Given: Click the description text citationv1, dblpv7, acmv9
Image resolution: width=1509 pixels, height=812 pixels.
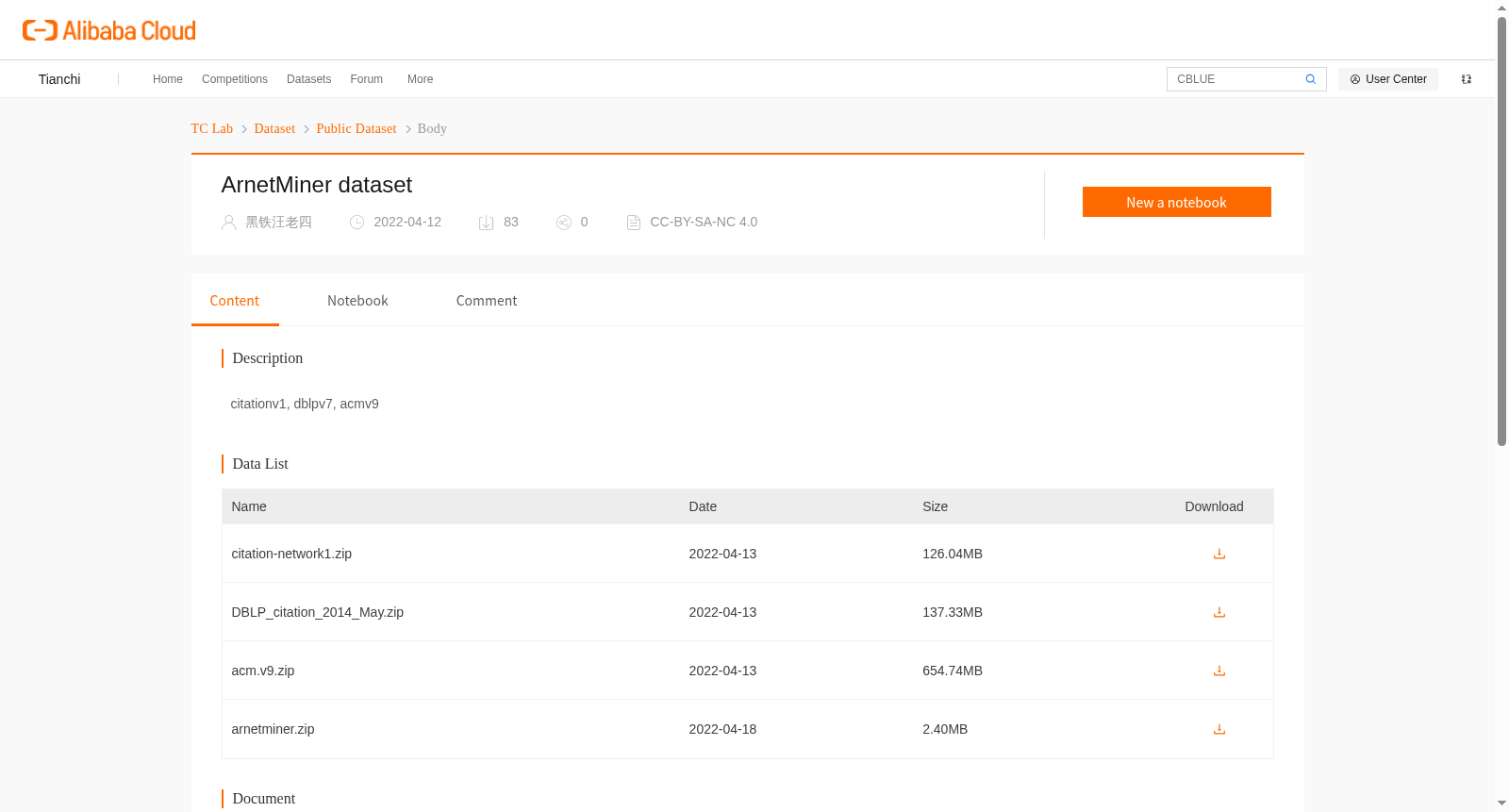Looking at the screenshot, I should tap(305, 404).
